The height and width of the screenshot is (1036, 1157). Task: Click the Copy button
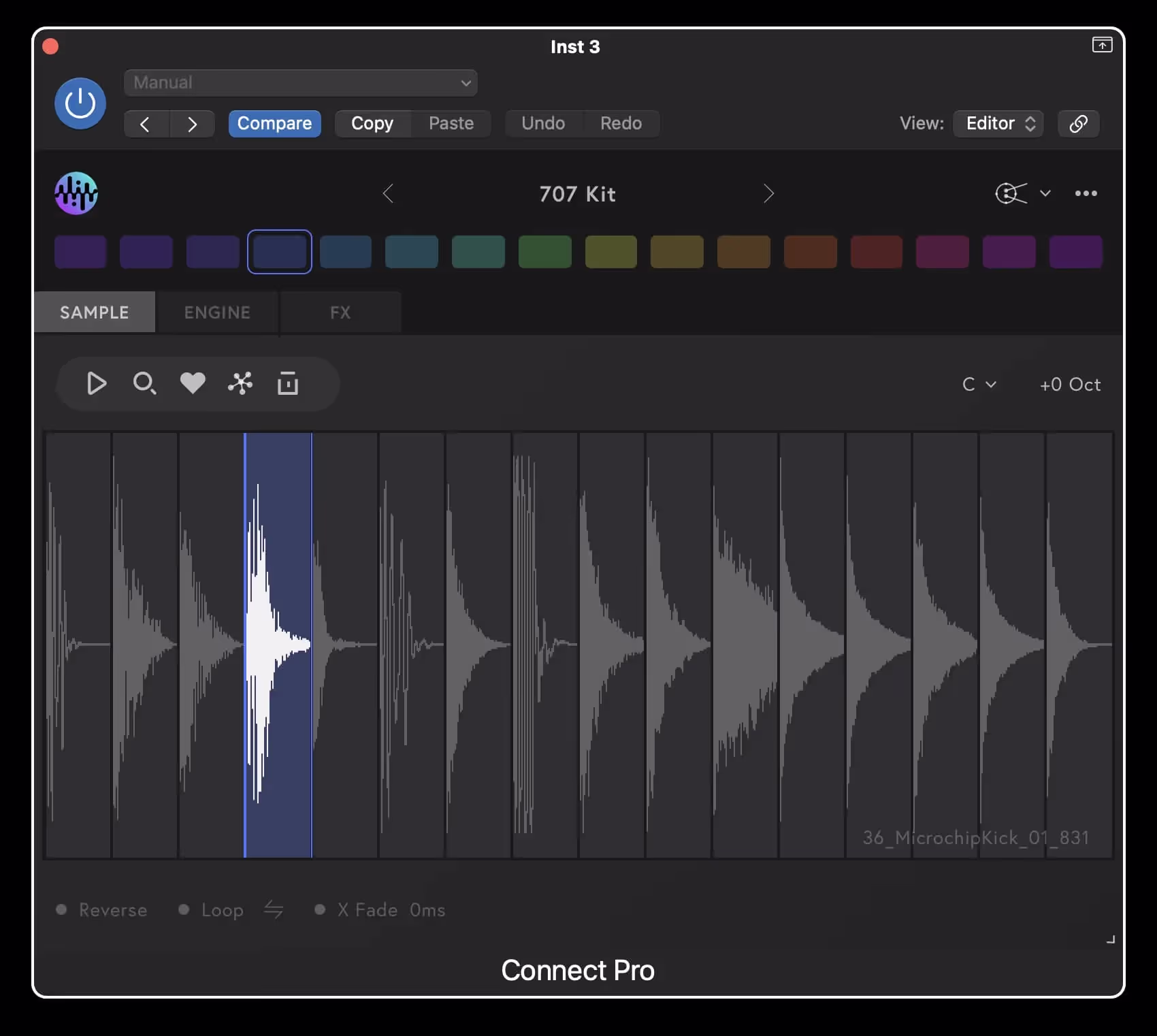(x=372, y=123)
